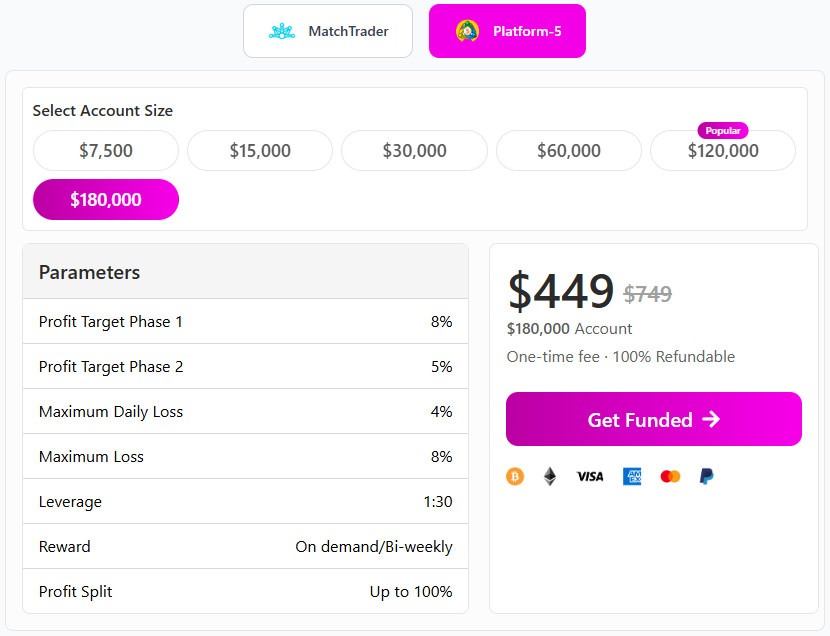Click the Popular badge above $120,000
Screen dimensions: 830x636
pos(722,131)
